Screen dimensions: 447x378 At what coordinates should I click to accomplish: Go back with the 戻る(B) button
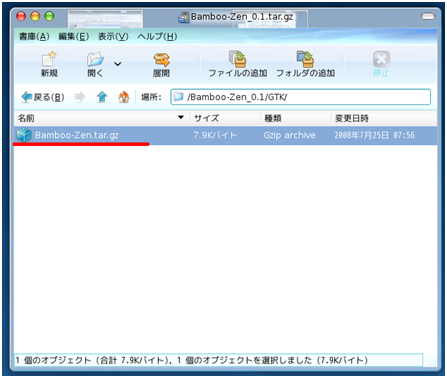(43, 97)
